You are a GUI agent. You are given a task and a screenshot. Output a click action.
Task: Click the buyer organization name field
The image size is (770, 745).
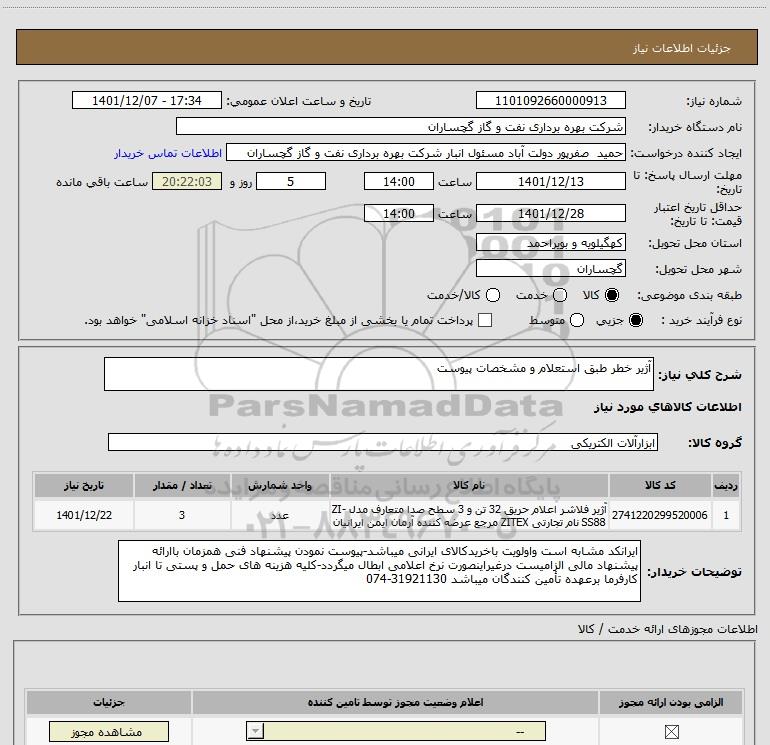click(401, 126)
